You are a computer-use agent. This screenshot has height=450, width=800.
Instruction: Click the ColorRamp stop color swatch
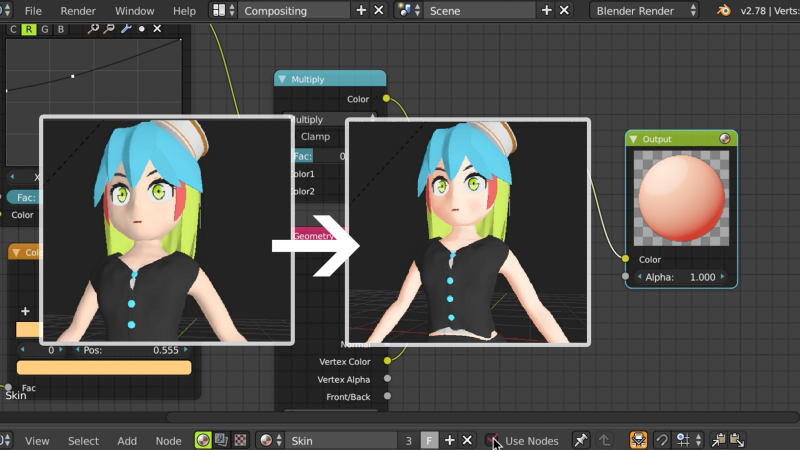tap(104, 367)
